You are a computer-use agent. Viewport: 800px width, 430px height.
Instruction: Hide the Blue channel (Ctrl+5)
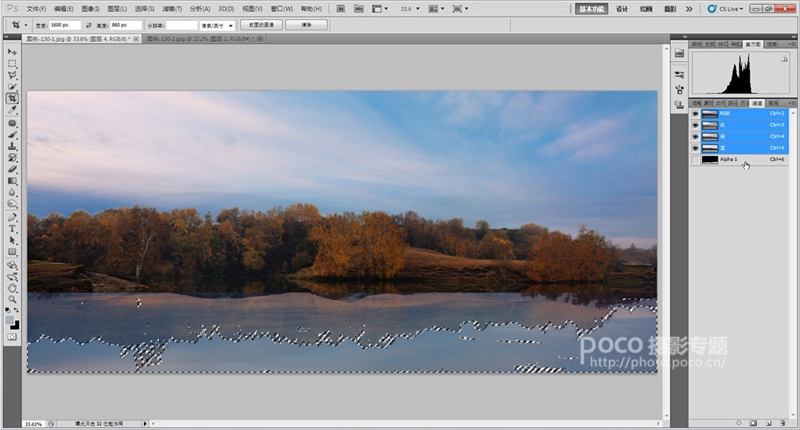tap(695, 148)
